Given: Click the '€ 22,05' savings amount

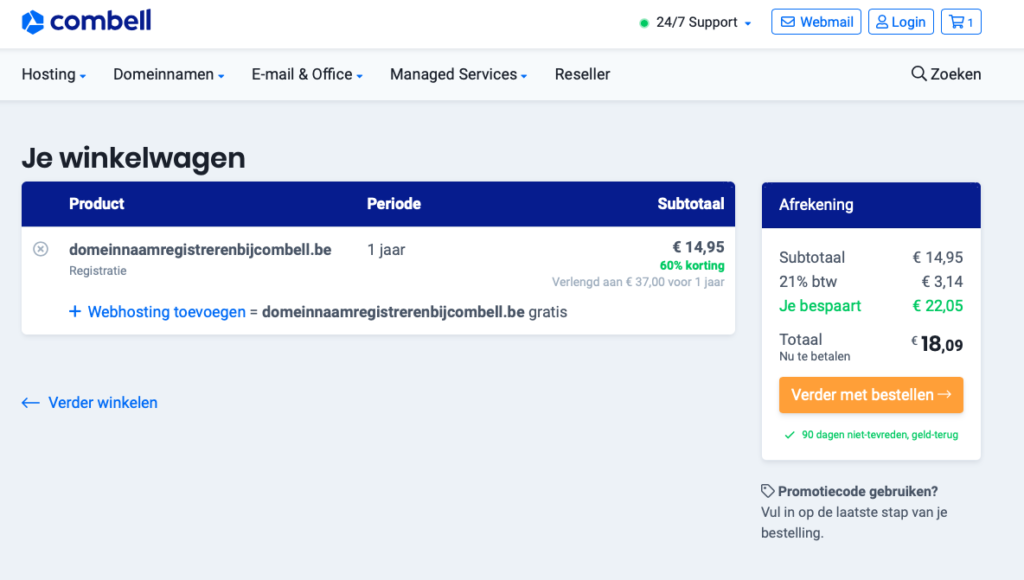Looking at the screenshot, I should pyautogui.click(x=937, y=306).
